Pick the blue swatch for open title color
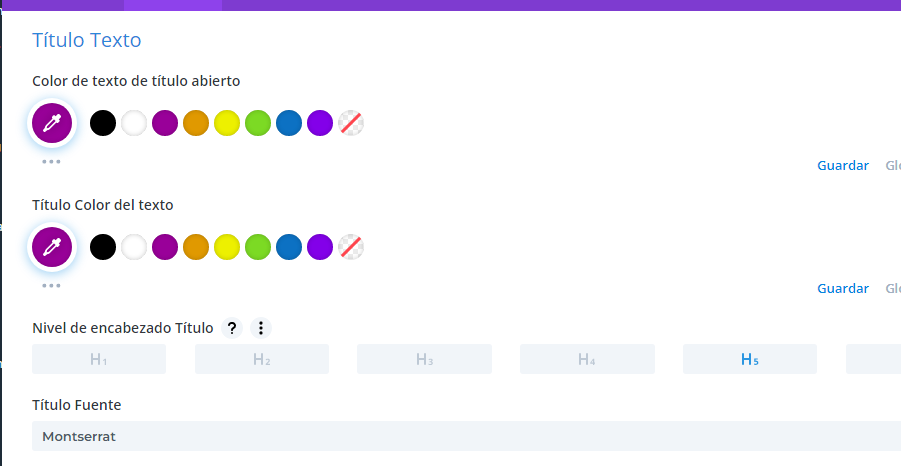The height and width of the screenshot is (466, 901). pyautogui.click(x=289, y=123)
